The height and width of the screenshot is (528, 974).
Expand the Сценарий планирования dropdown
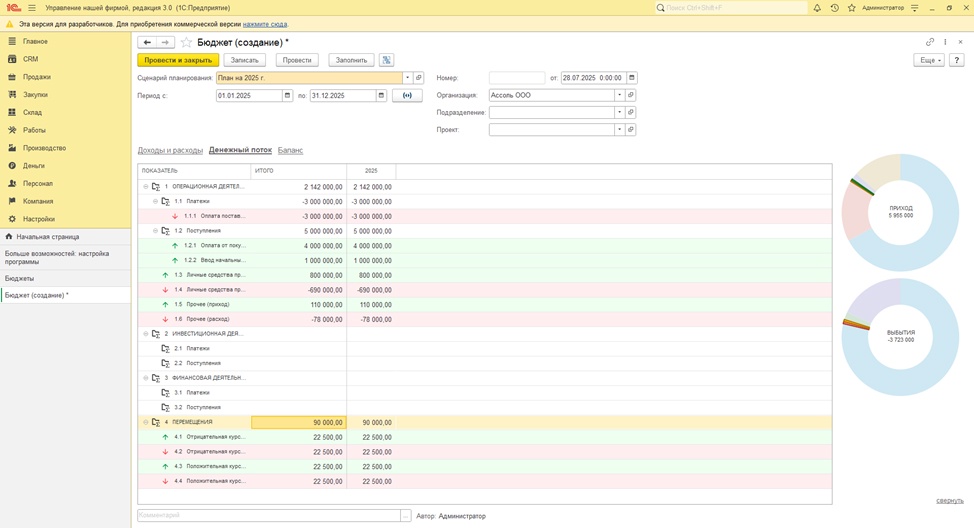point(407,78)
